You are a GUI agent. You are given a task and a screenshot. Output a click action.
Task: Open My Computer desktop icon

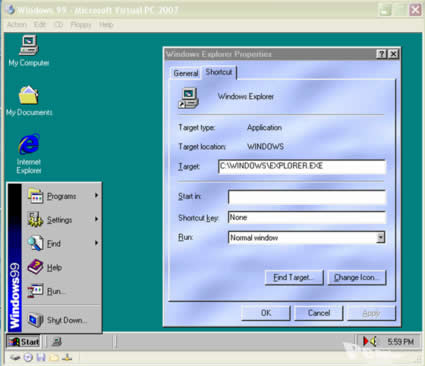pos(29,51)
